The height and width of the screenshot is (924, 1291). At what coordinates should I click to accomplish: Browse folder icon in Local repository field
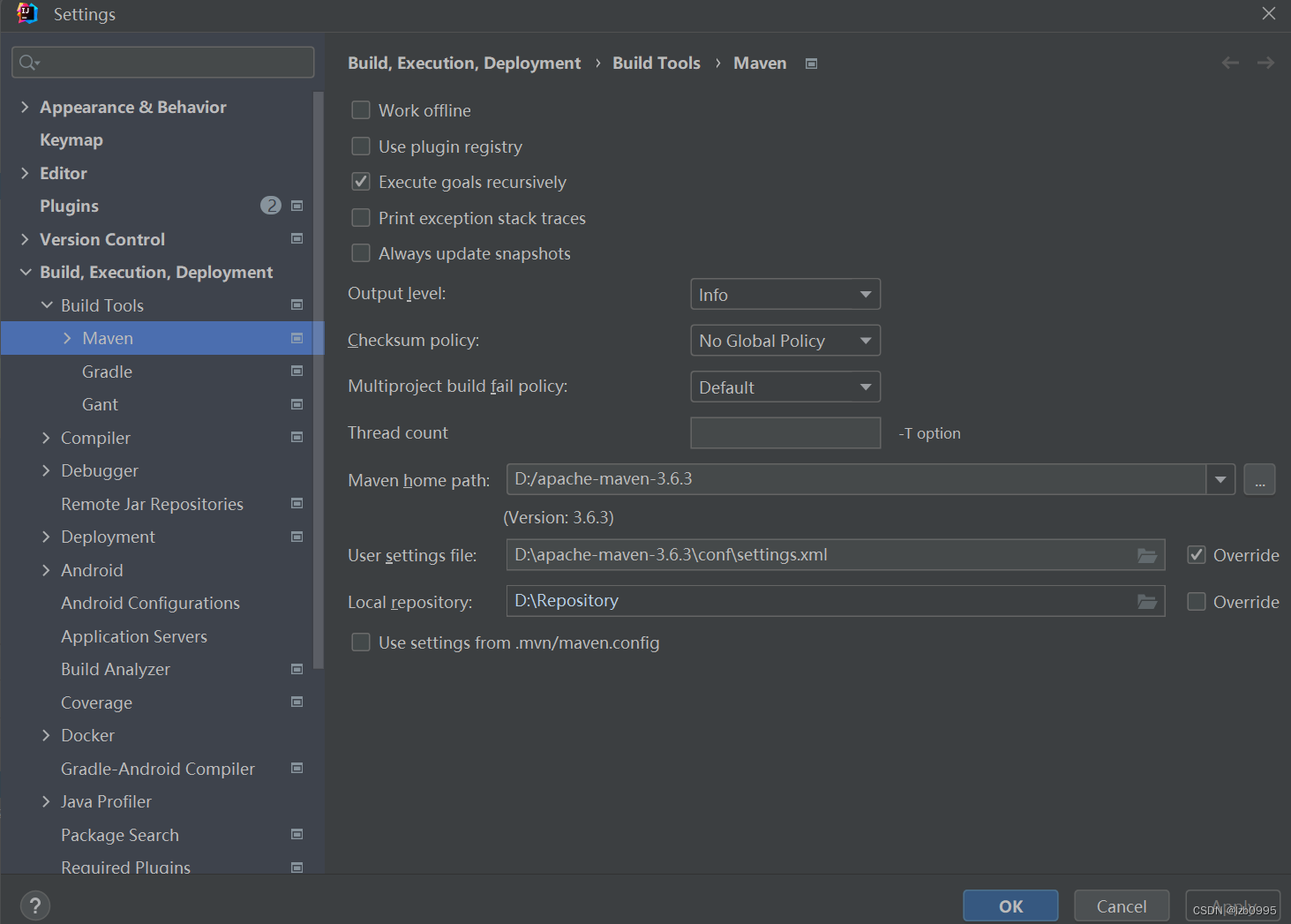(1147, 601)
